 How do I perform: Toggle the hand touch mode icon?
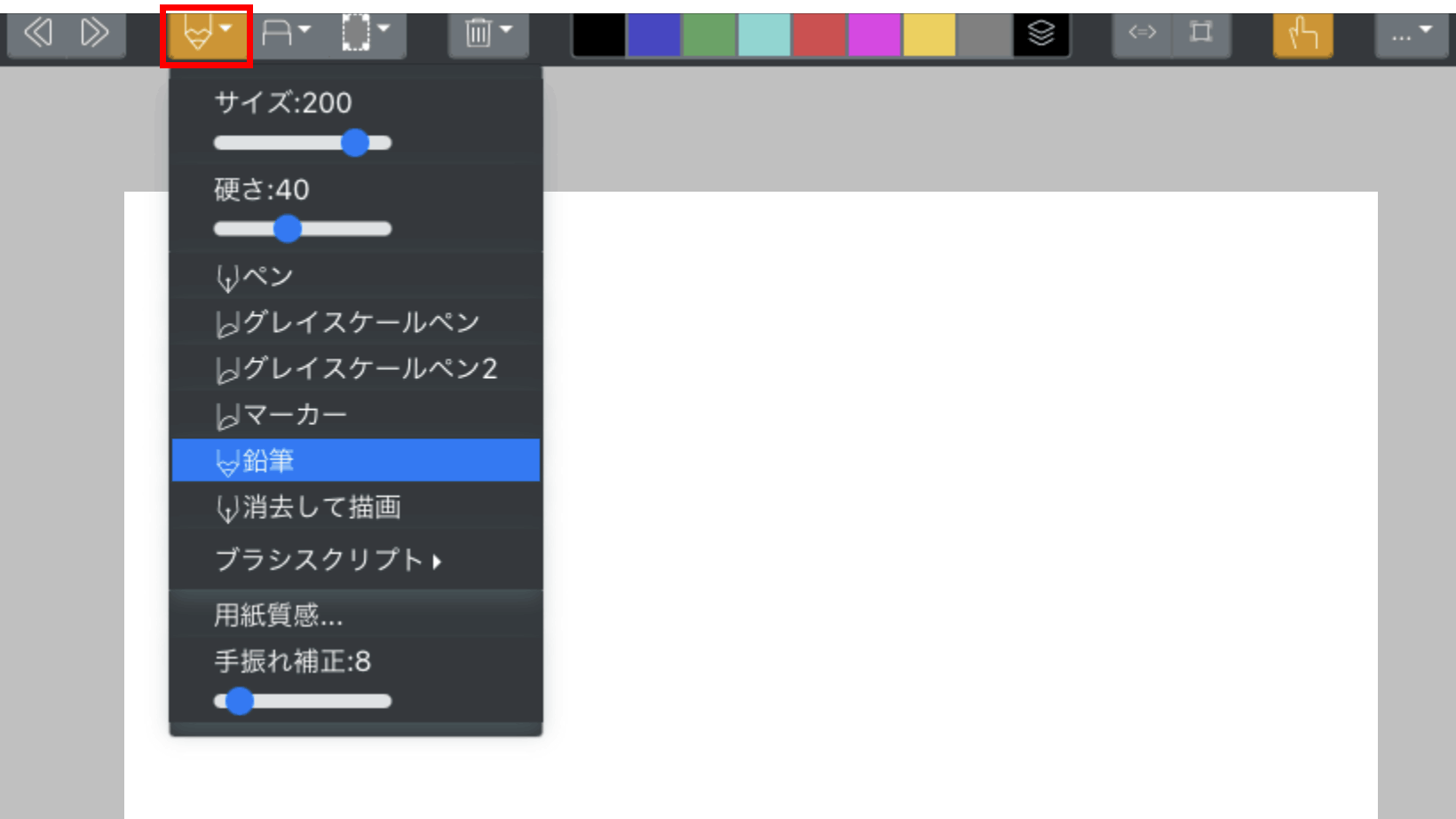coord(1302,35)
